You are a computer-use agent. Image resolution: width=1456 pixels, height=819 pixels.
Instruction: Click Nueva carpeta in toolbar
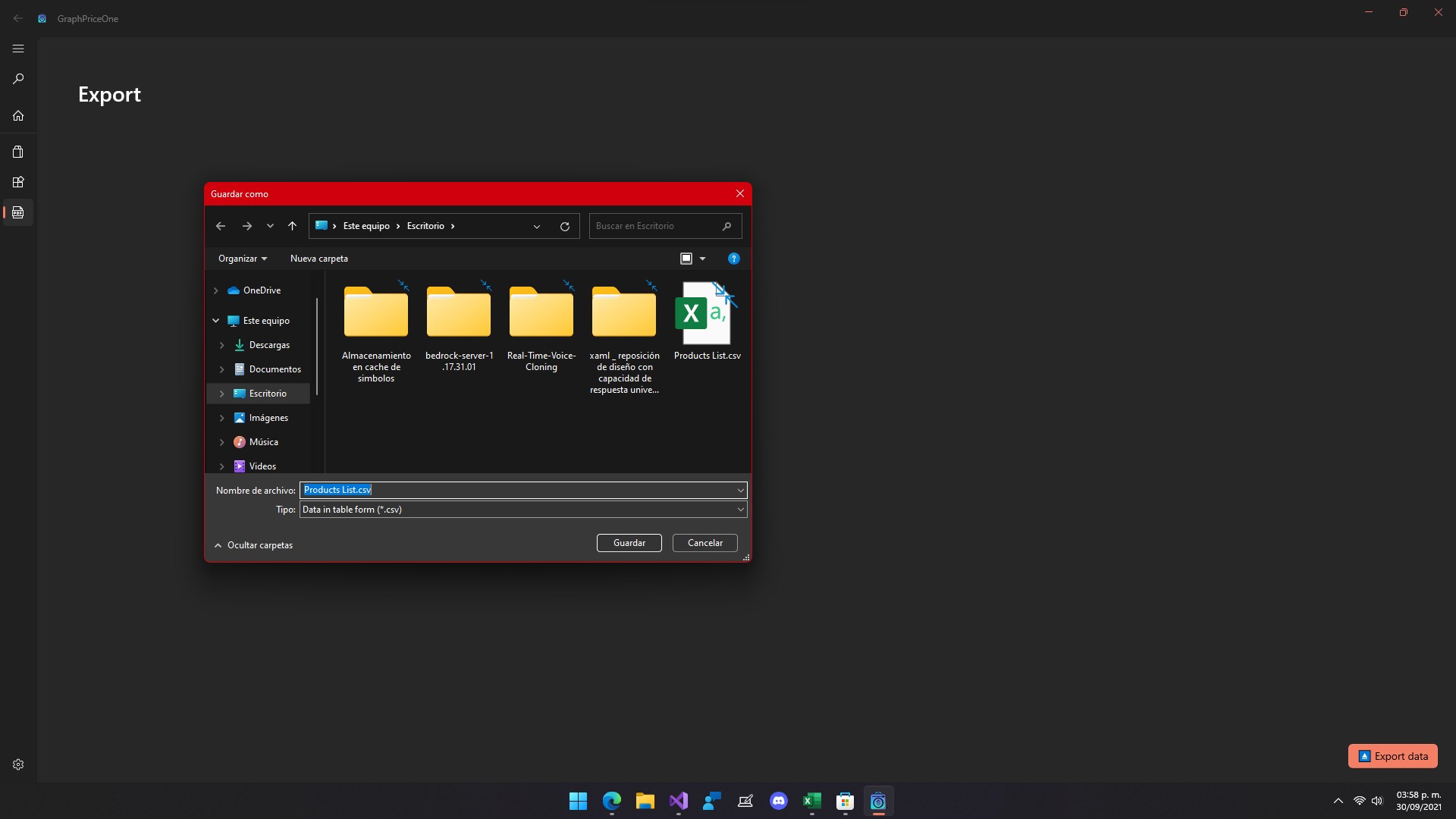[318, 259]
